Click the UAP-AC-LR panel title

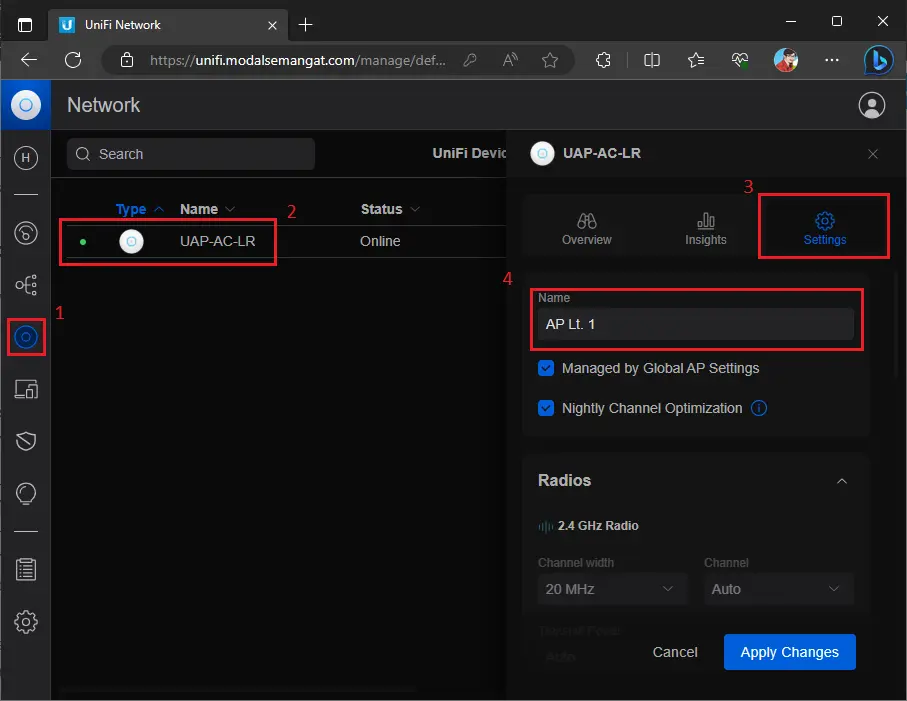[602, 153]
